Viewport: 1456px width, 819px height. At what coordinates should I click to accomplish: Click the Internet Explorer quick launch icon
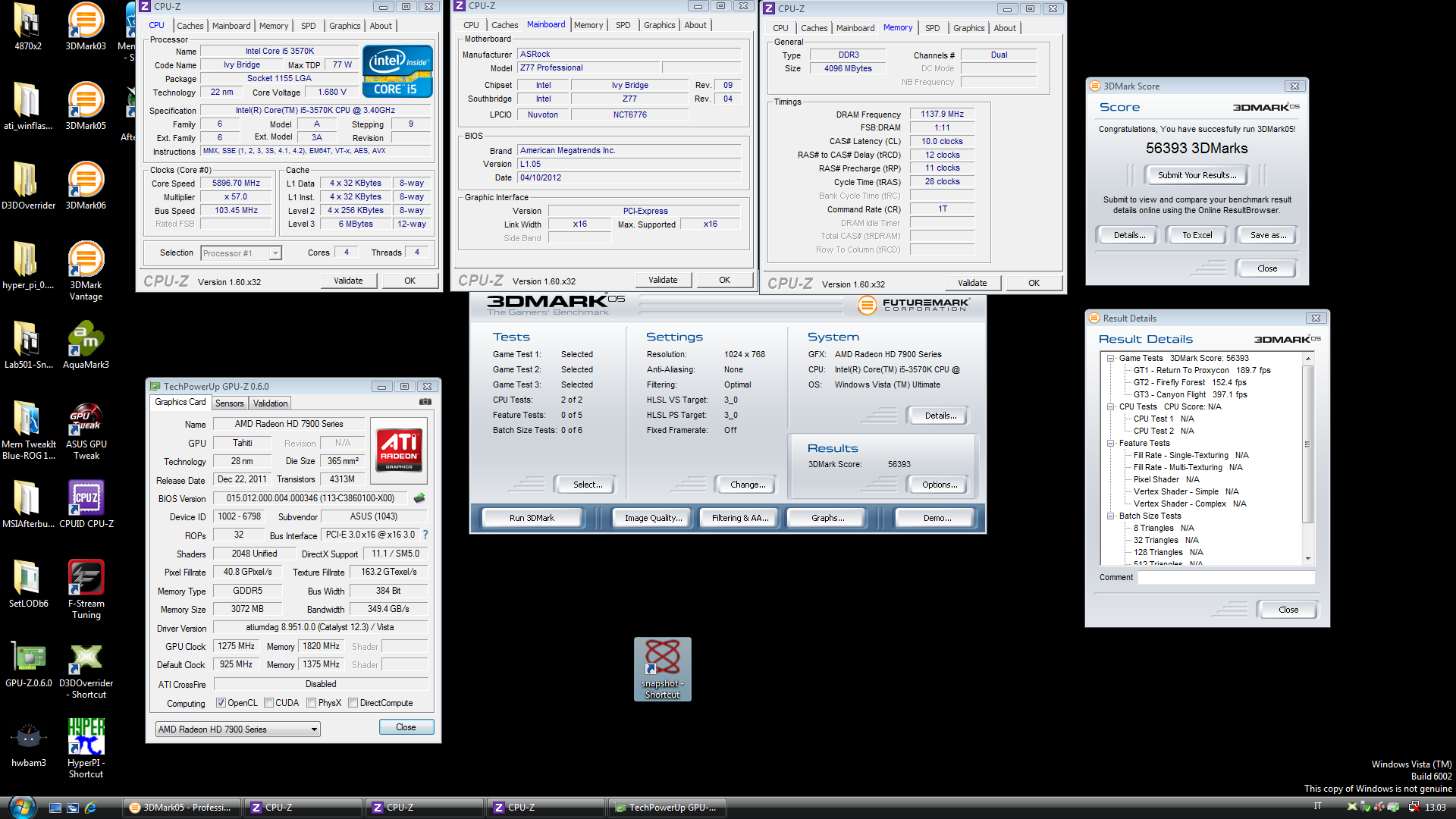click(x=90, y=808)
